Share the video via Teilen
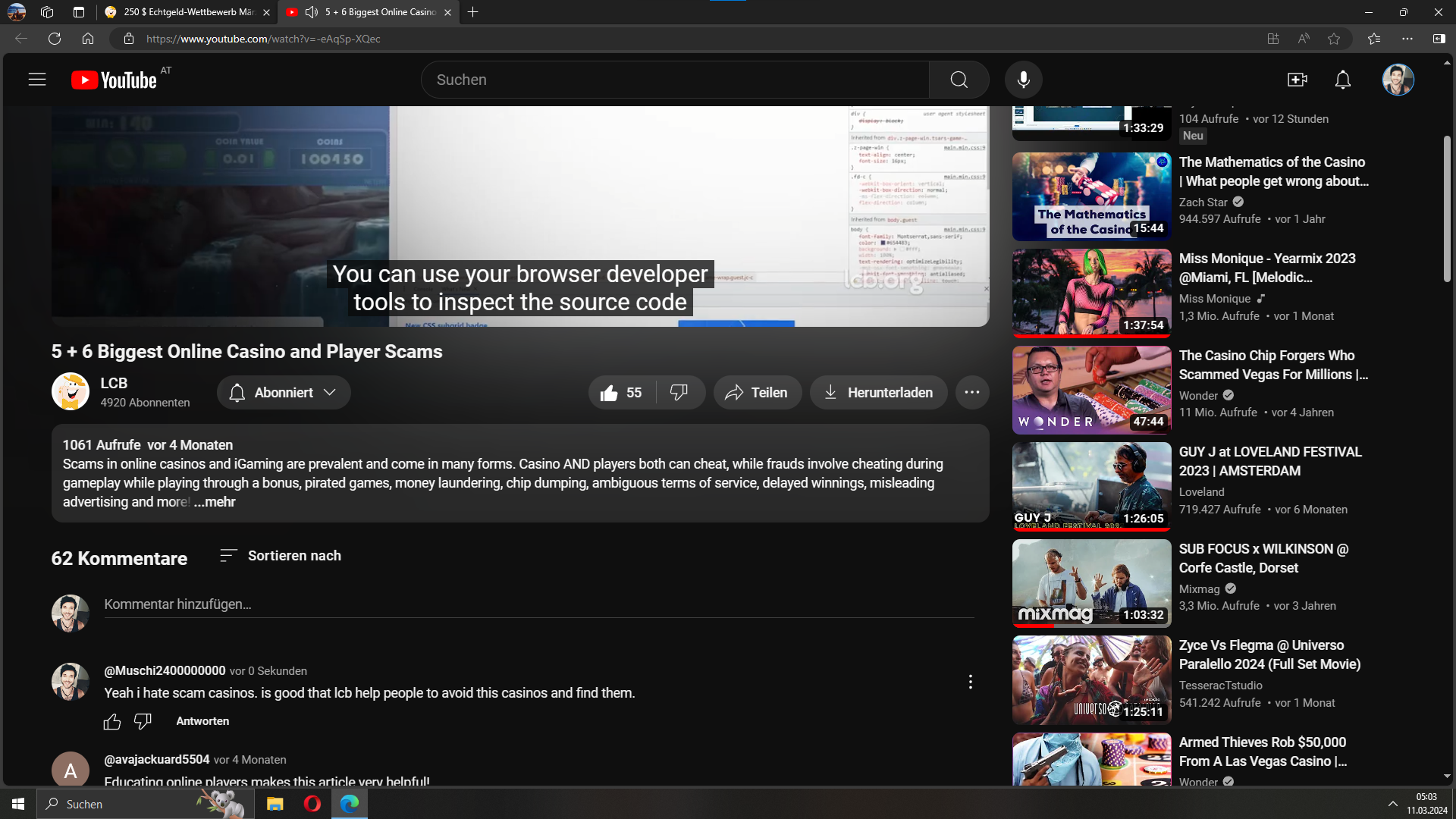The image size is (1456, 819). pos(757,393)
